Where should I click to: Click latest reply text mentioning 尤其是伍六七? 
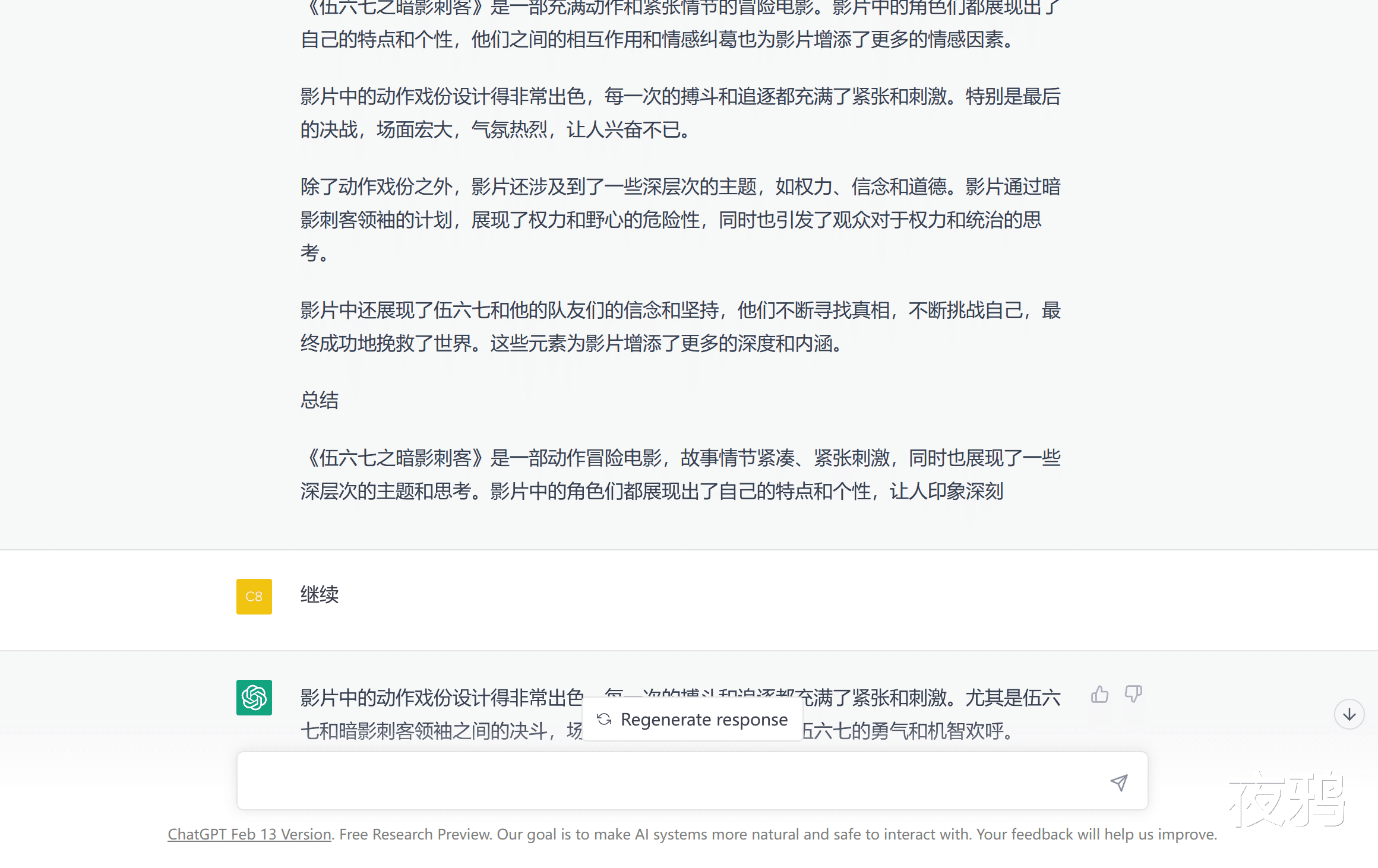point(1012,698)
